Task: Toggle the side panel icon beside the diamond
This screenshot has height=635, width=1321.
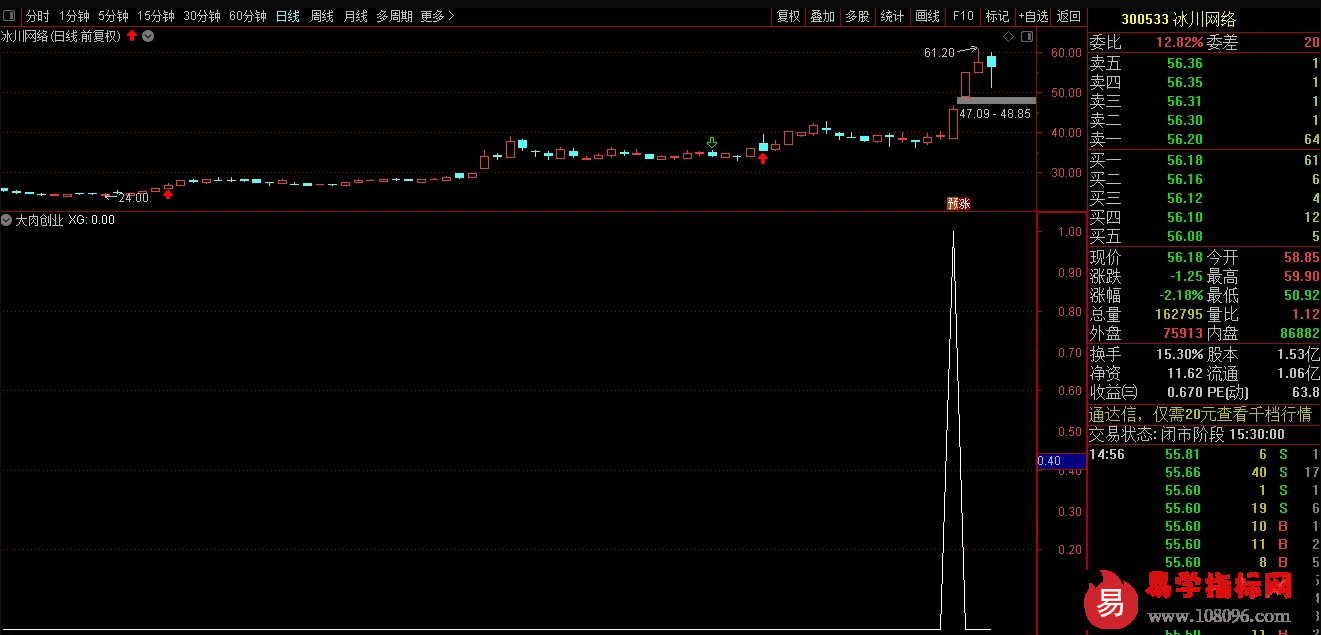Action: pyautogui.click(x=1026, y=36)
